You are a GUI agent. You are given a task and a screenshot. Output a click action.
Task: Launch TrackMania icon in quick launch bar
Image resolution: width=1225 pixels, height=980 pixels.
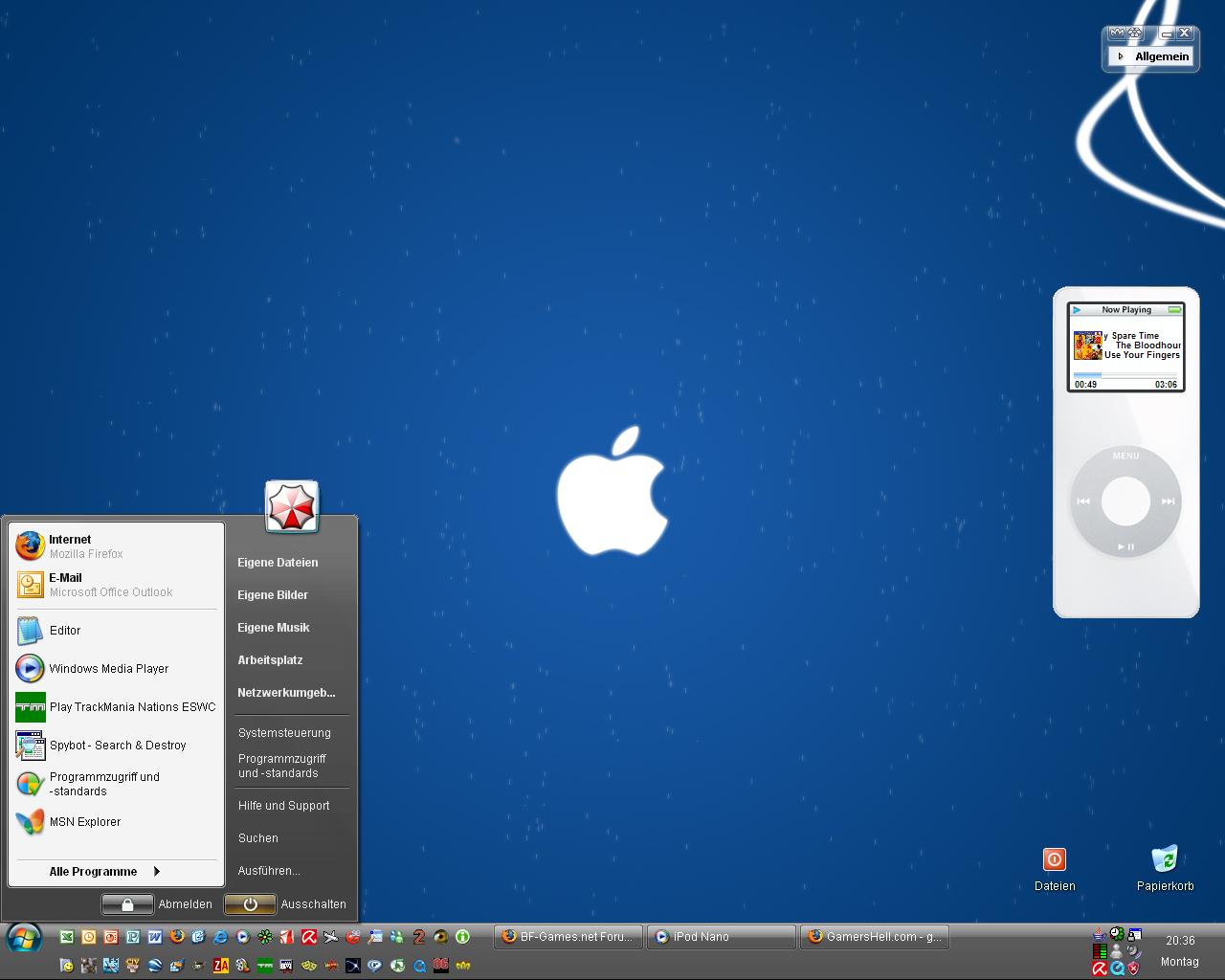coord(265,966)
